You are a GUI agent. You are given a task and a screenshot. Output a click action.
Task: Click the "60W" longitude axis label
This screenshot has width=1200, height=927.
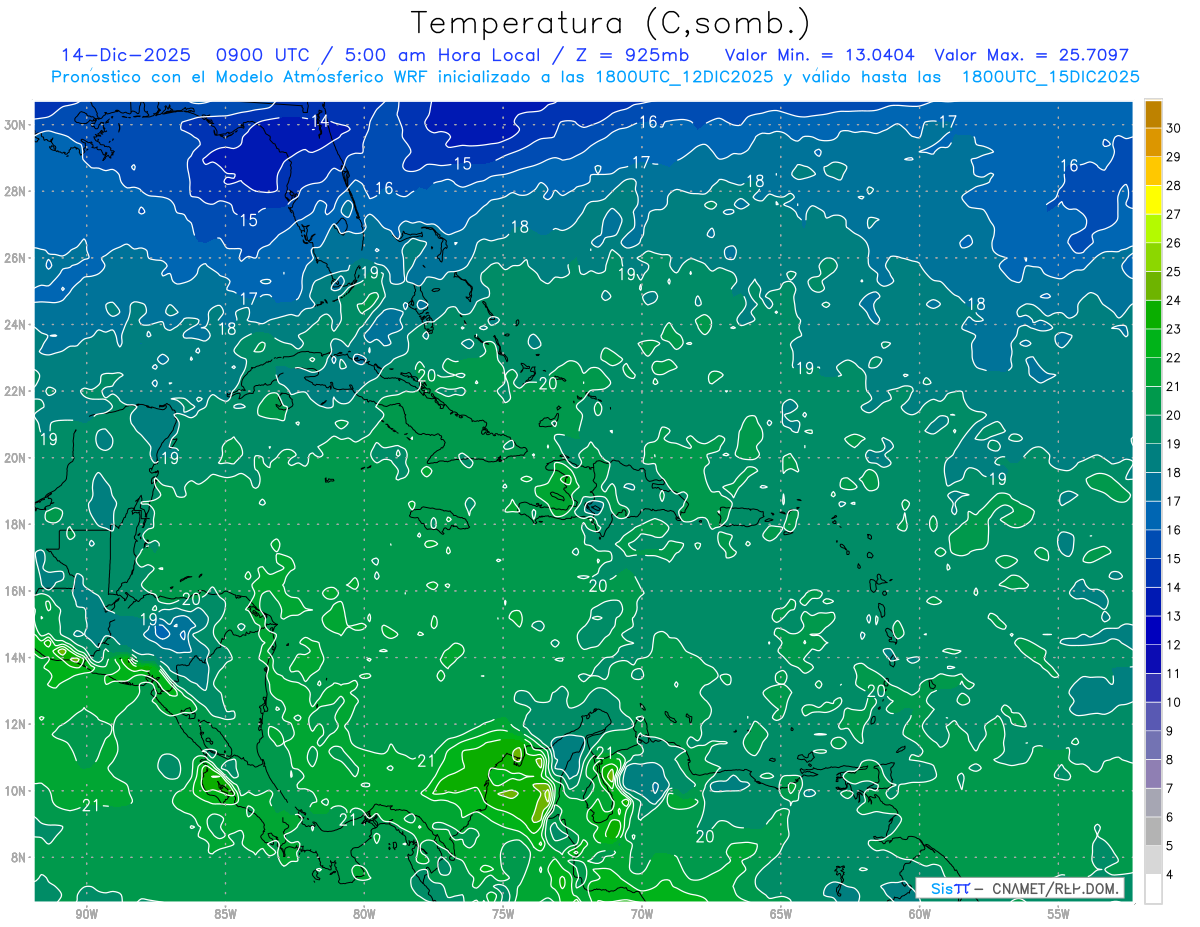pyautogui.click(x=920, y=914)
